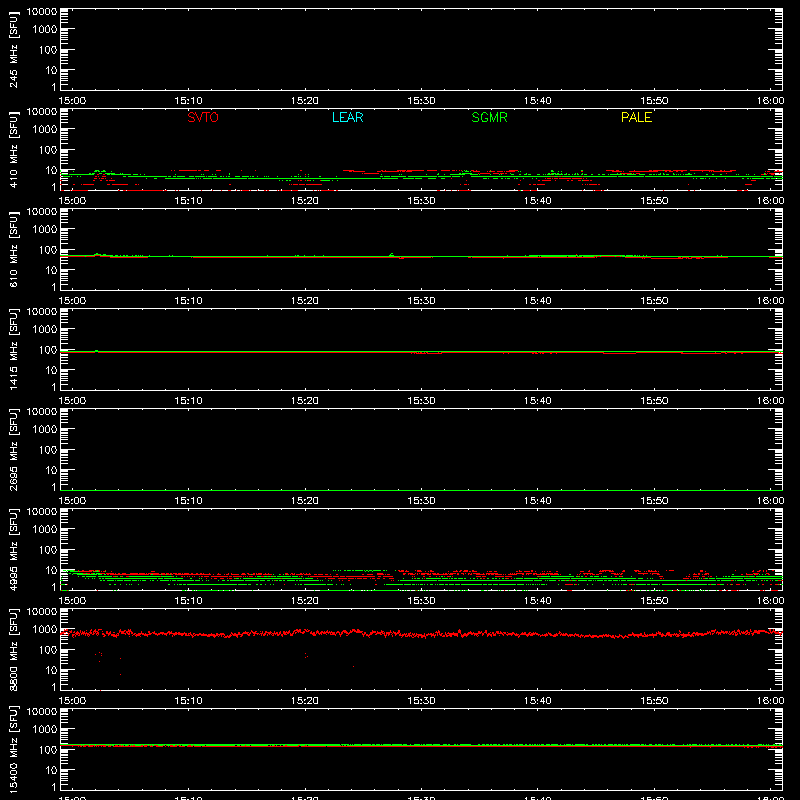Screen dimensions: 800x800
Task: Select the 2695 MHz [SFU] axis title
Action: [13, 449]
